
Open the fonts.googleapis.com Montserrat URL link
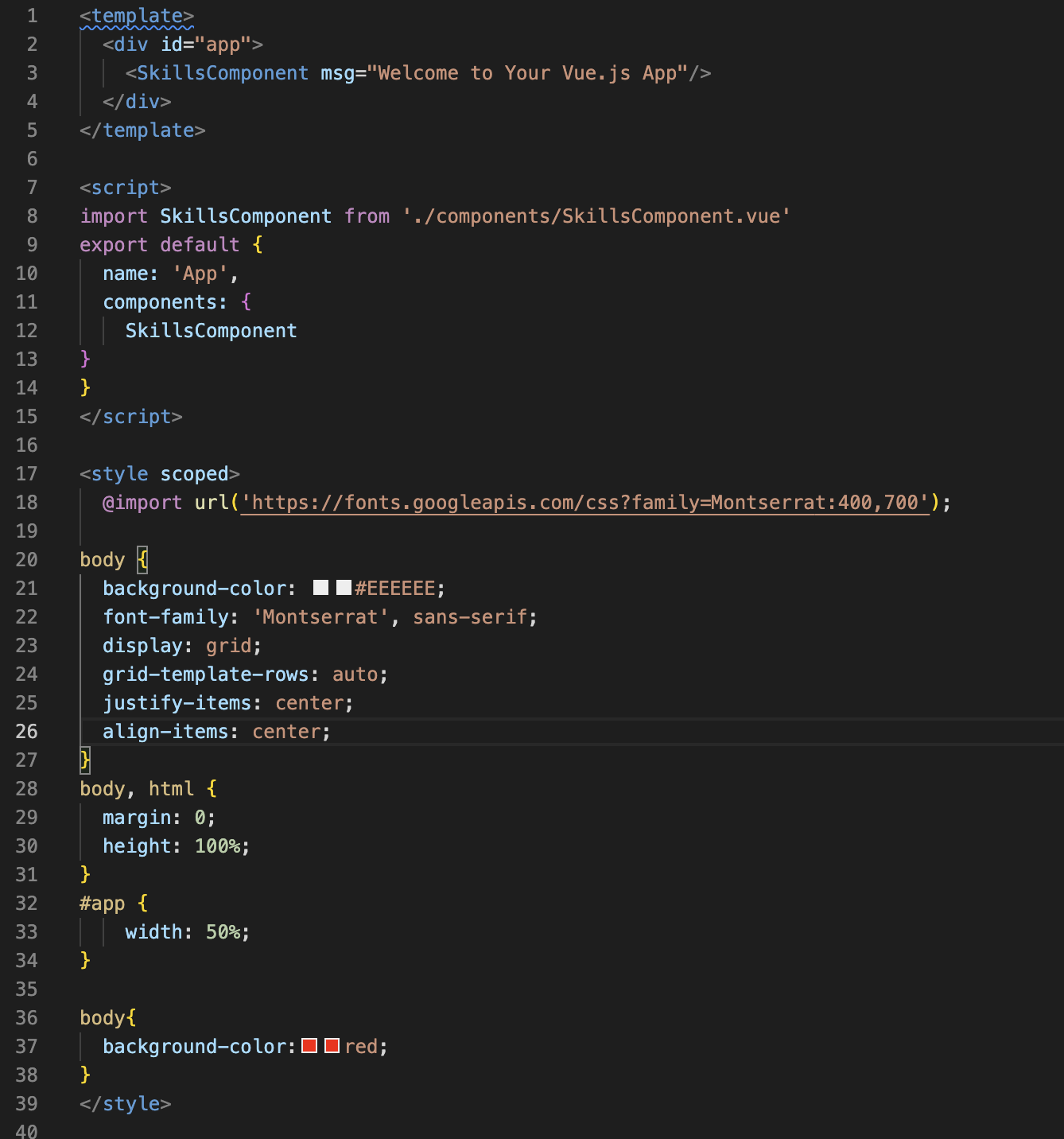tap(585, 503)
